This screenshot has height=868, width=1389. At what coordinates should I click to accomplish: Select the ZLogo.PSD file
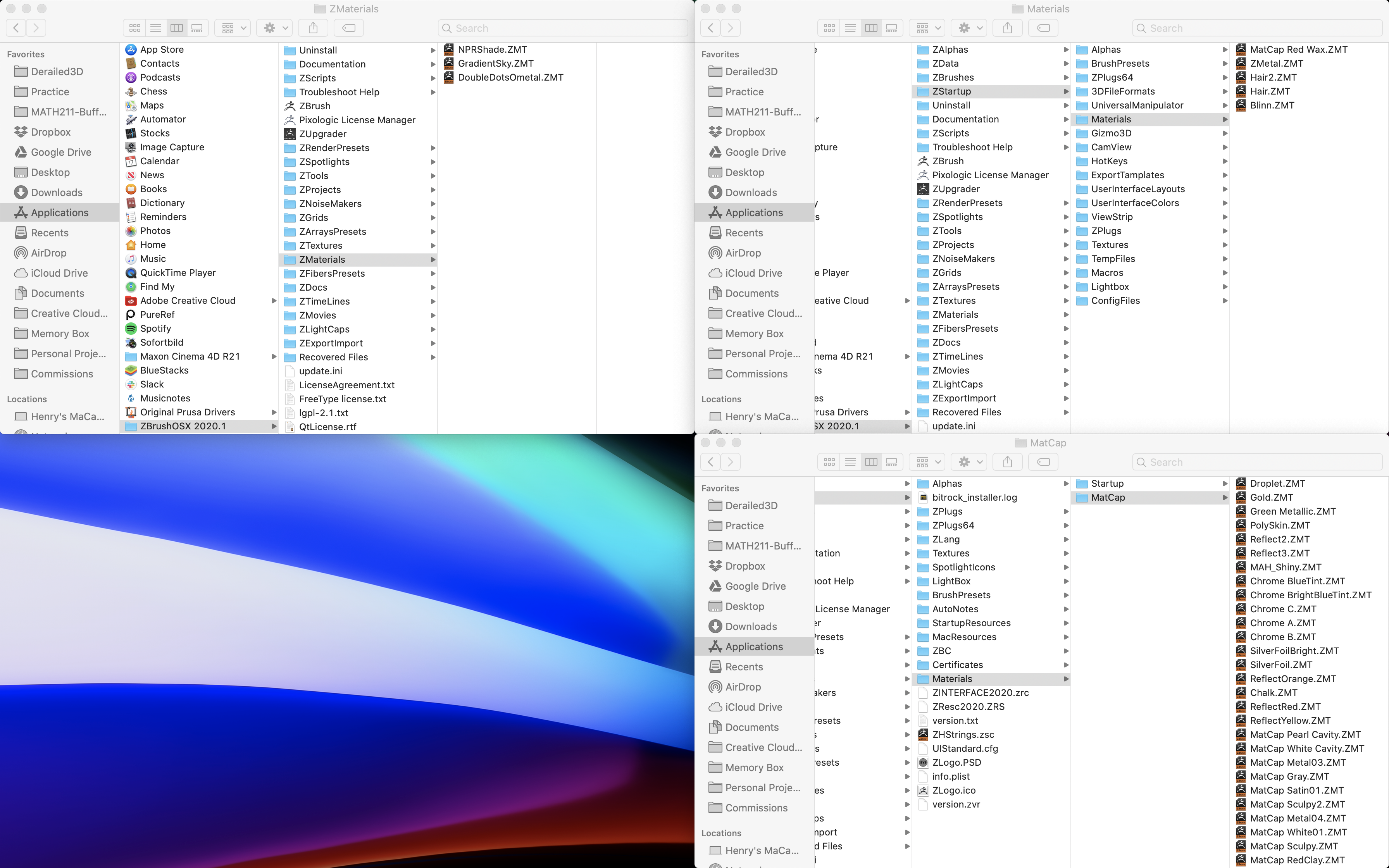(x=956, y=762)
